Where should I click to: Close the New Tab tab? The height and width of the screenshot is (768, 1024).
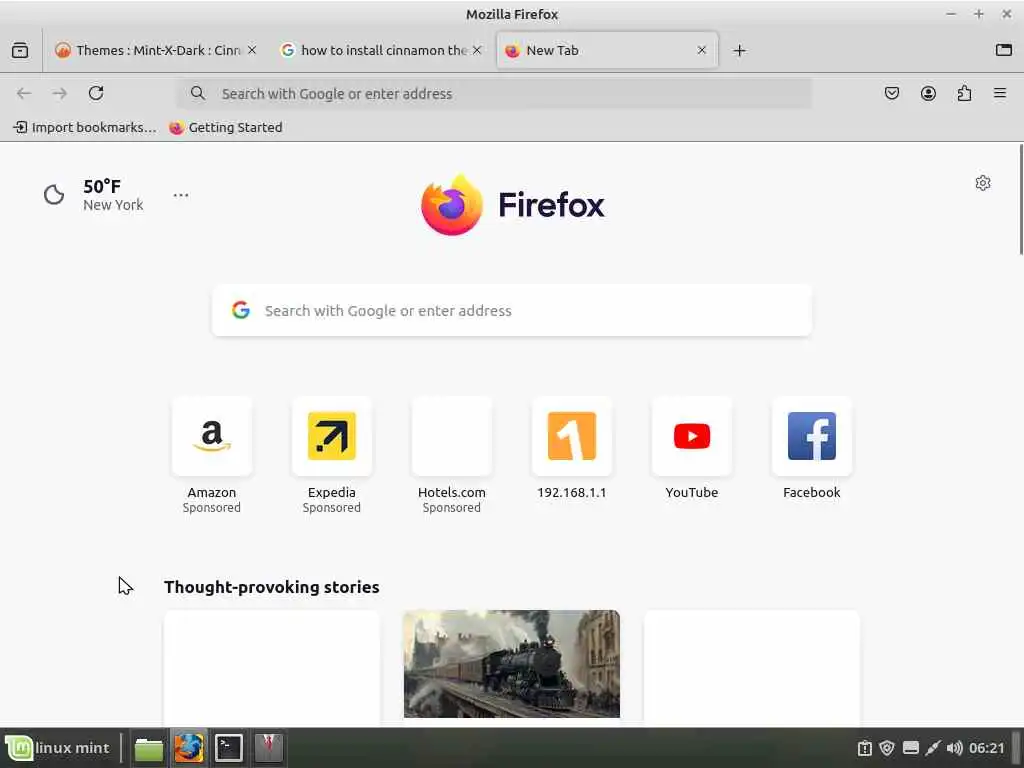(702, 50)
